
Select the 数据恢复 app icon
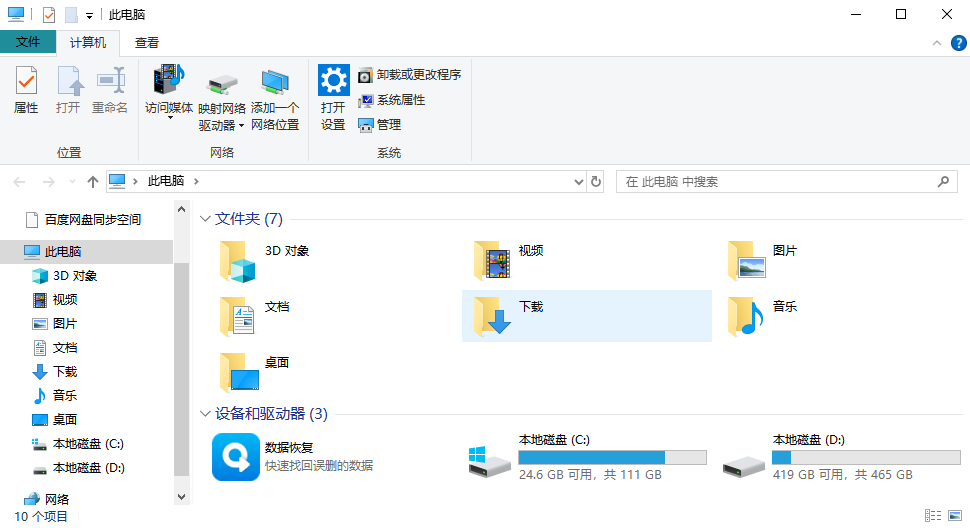236,457
